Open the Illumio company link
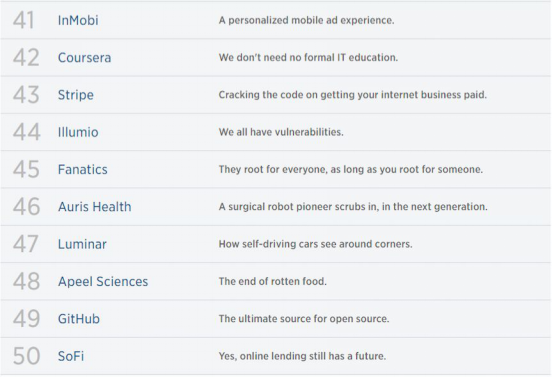This screenshot has height=377, width=552. [x=78, y=132]
